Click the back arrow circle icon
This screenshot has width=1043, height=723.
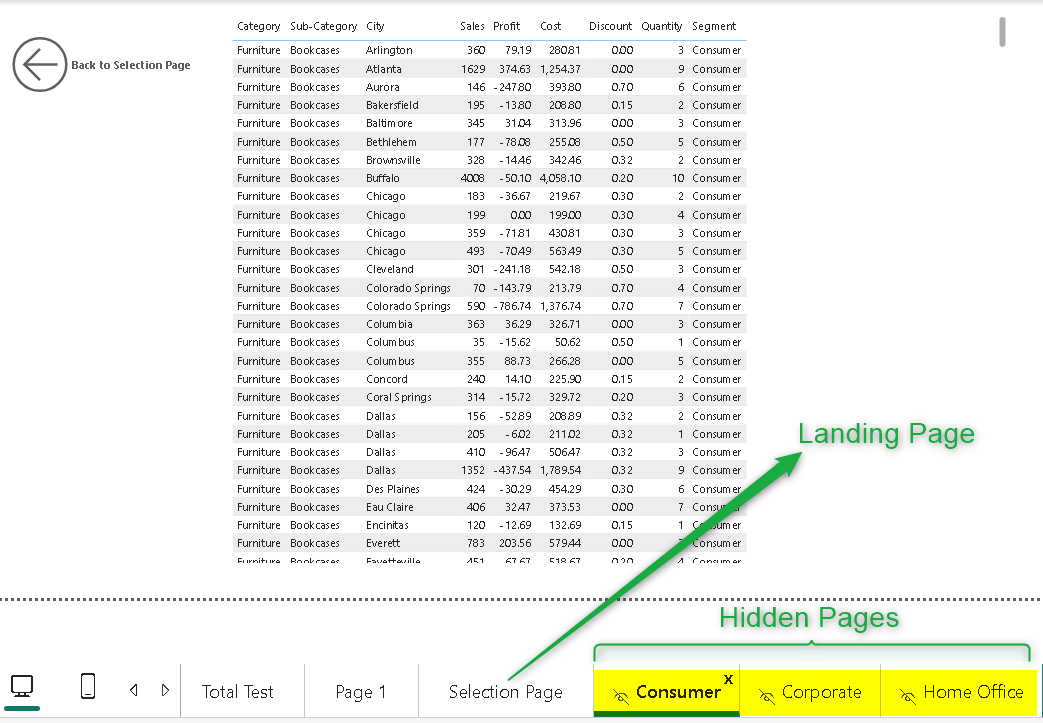(39, 65)
